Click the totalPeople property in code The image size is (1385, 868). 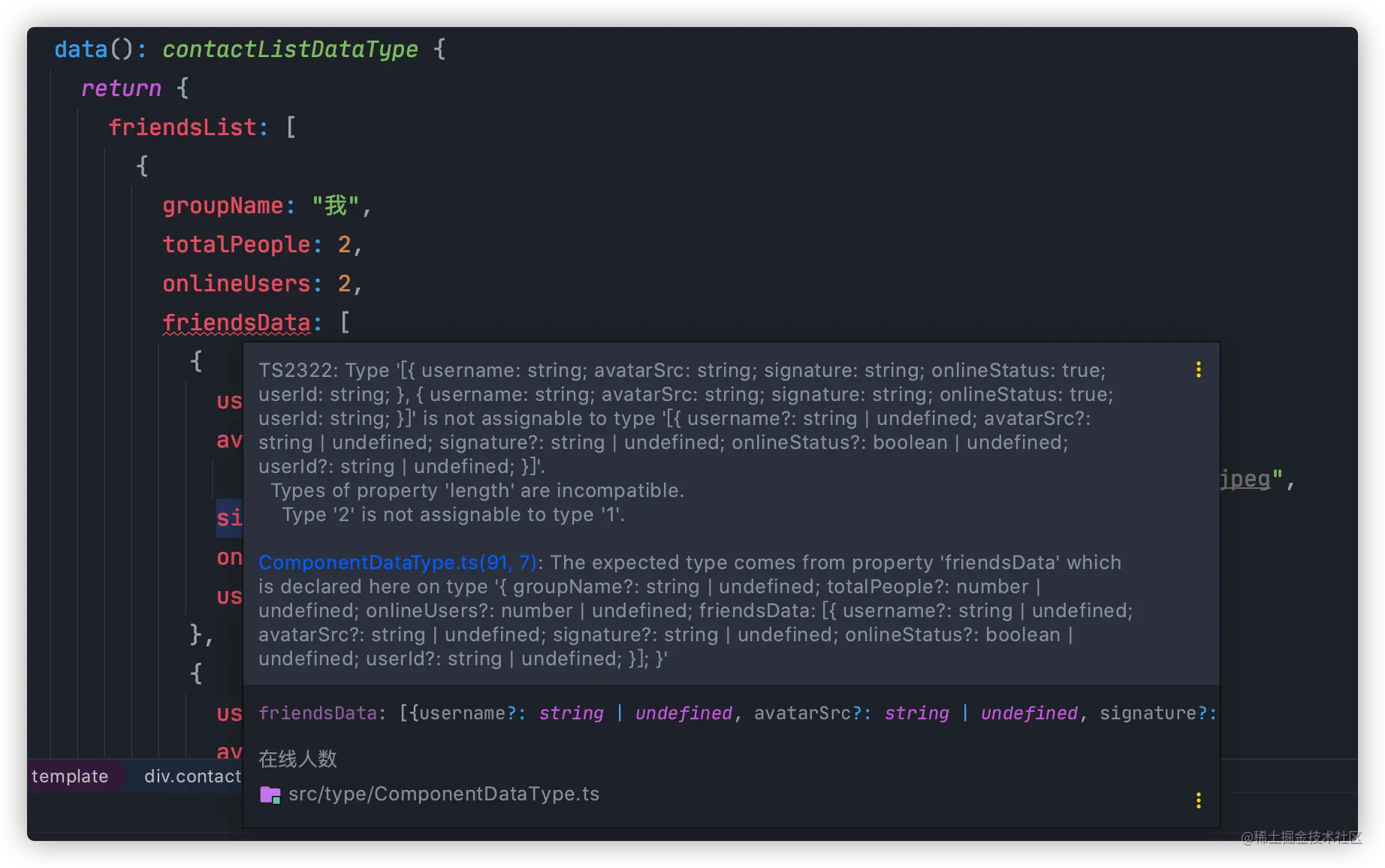click(x=237, y=244)
